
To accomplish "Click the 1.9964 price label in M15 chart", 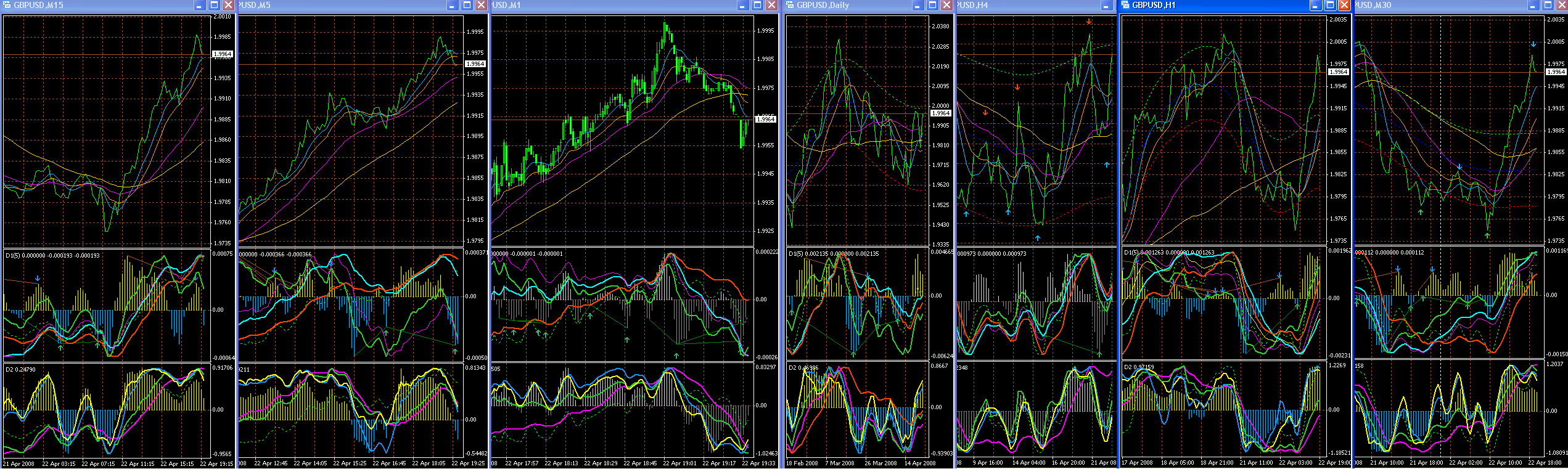I will click(x=222, y=54).
